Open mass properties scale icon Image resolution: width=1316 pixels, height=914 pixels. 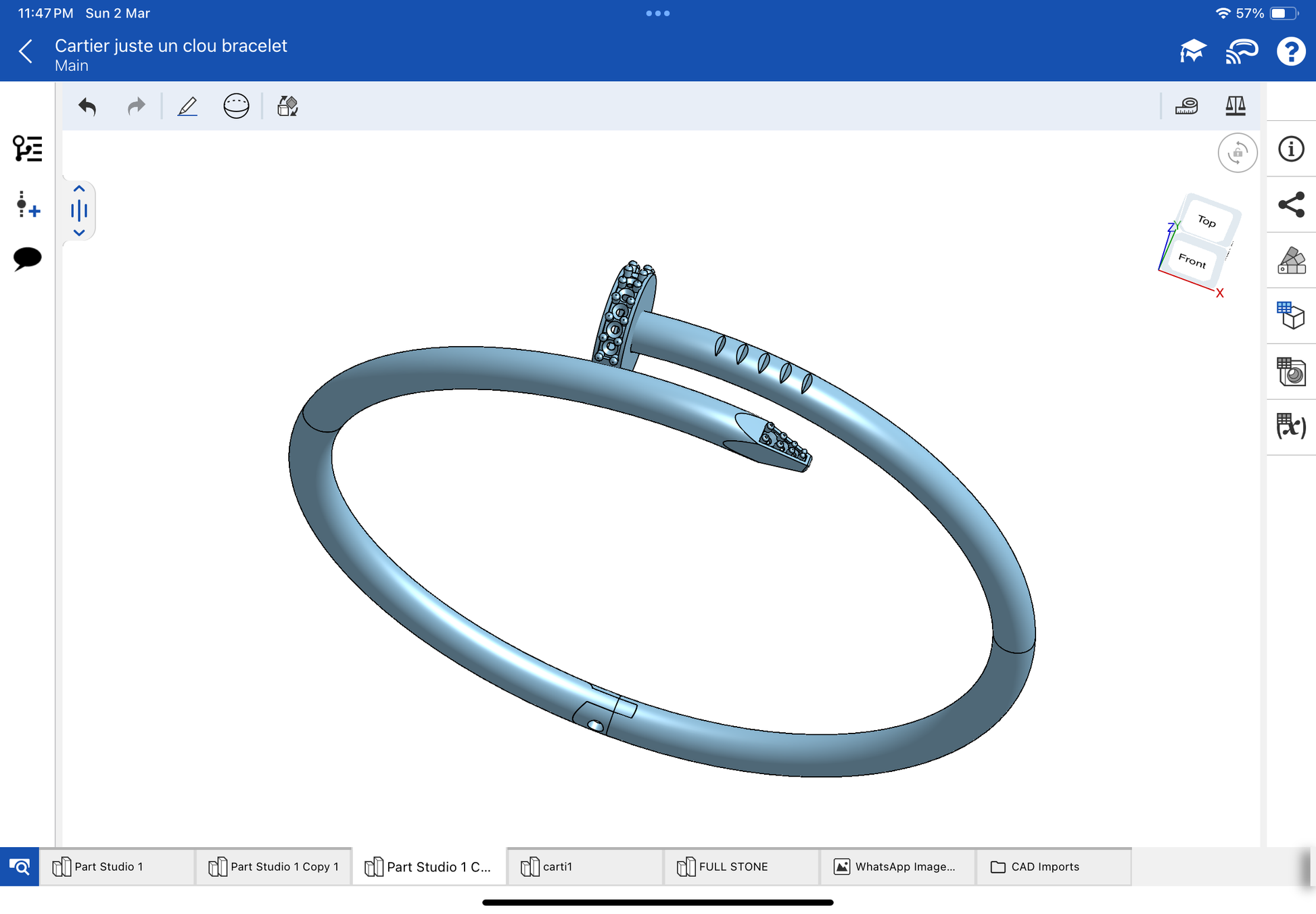click(x=1235, y=106)
